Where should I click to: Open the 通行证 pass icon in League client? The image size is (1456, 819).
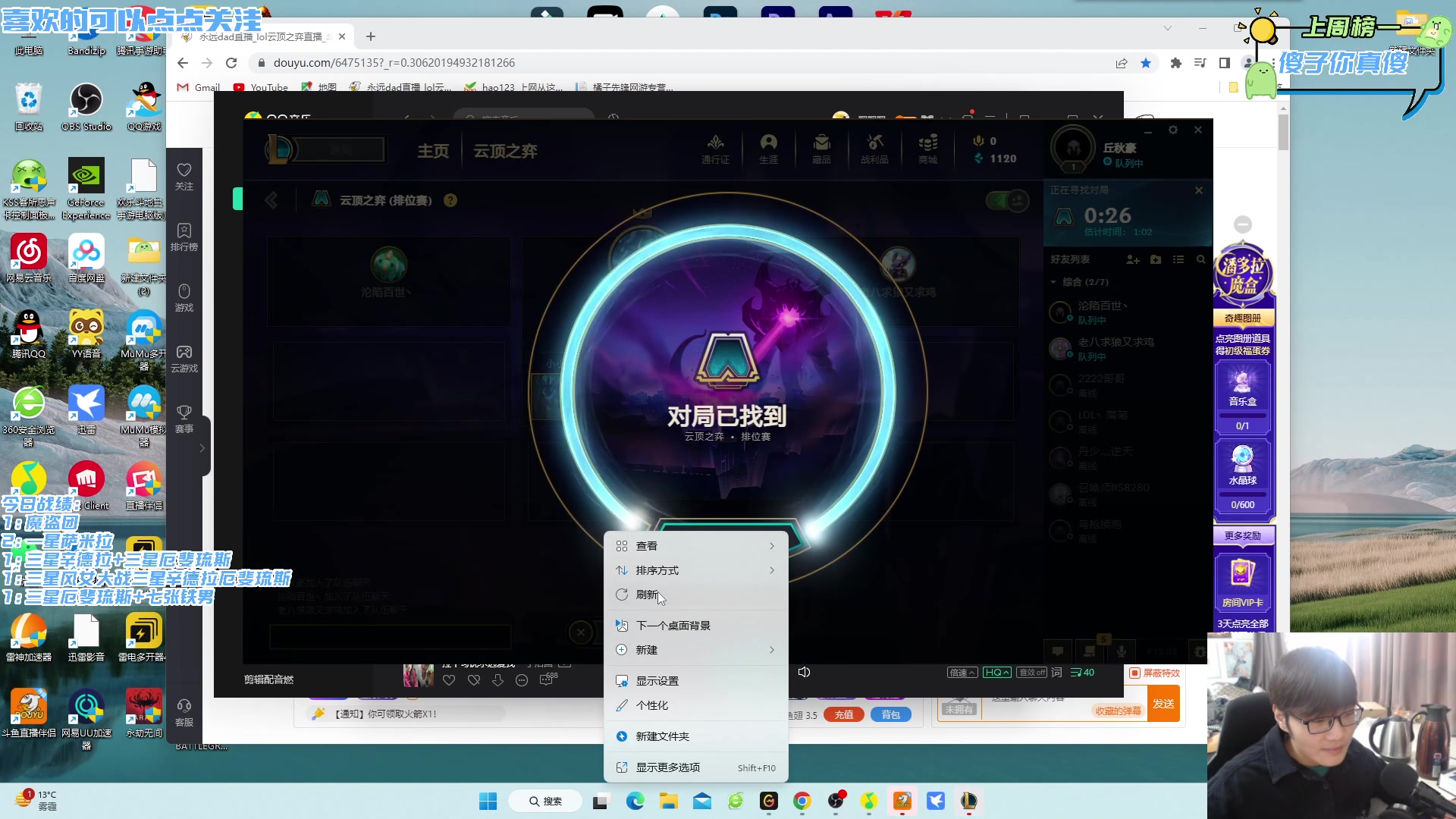[715, 149]
